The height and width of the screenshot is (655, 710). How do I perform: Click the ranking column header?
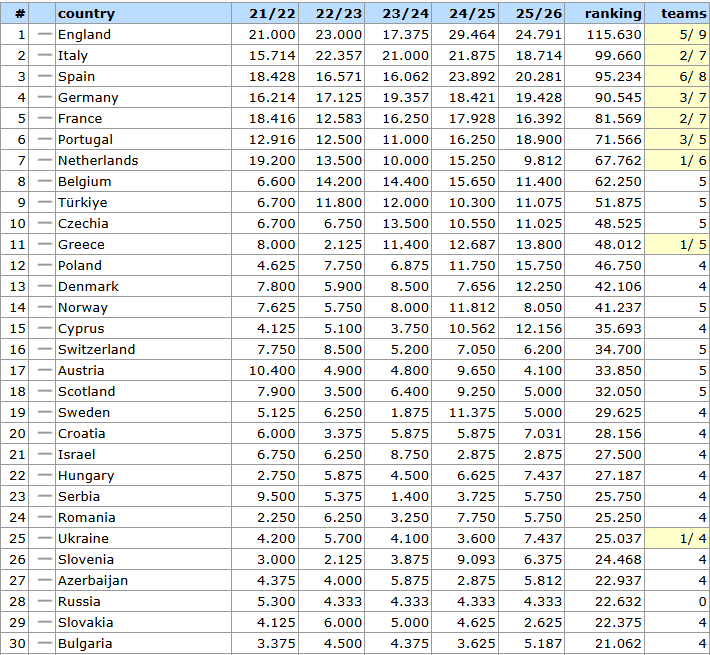612,14
